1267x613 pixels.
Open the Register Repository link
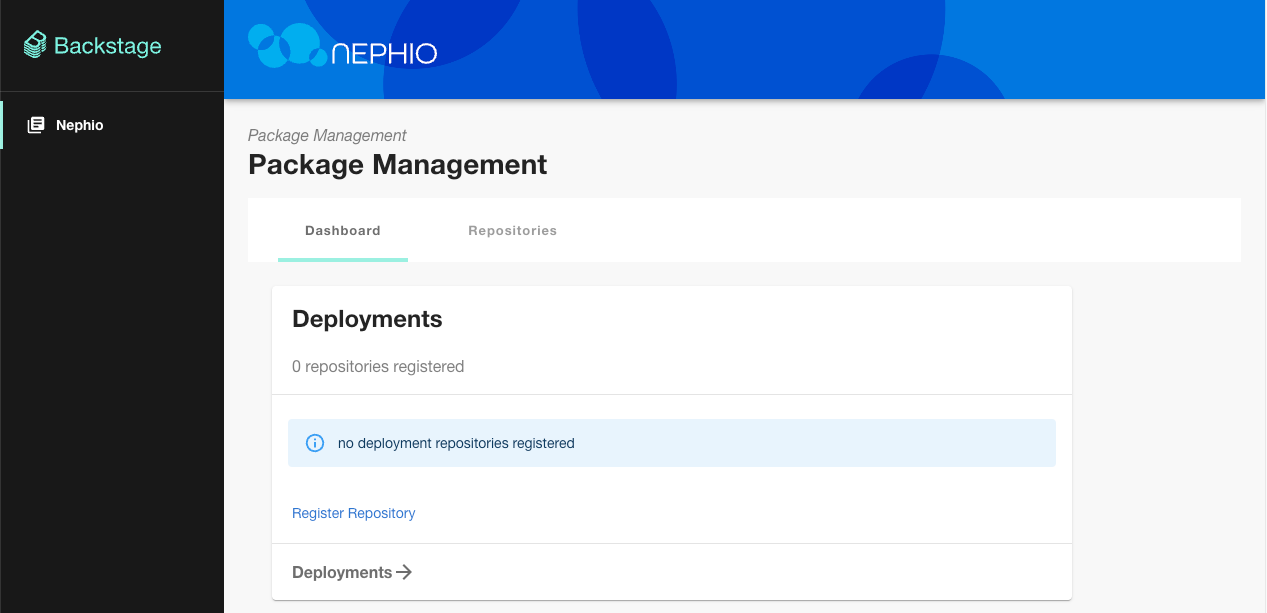tap(353, 512)
